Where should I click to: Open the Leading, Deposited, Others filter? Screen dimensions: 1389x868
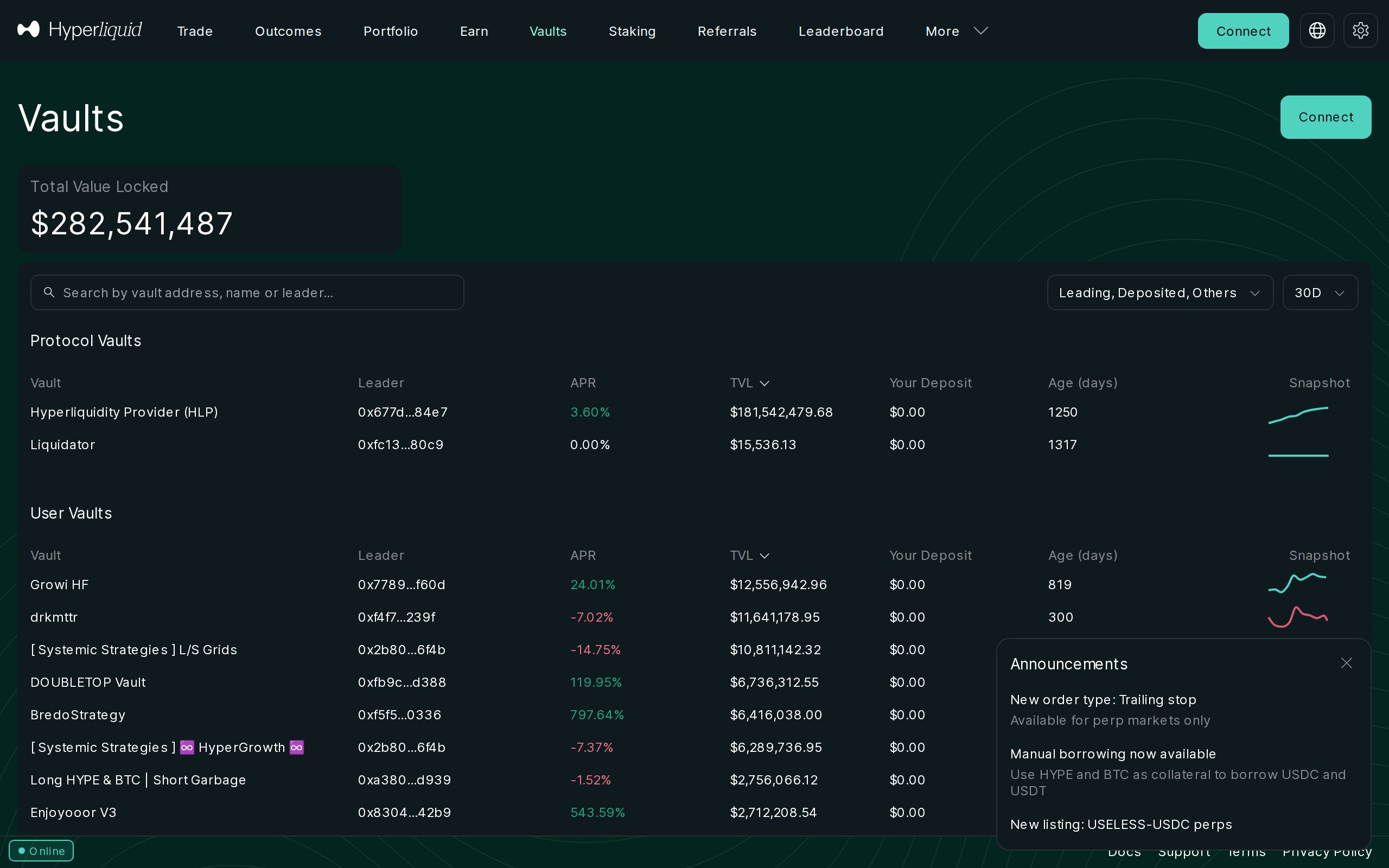point(1160,292)
